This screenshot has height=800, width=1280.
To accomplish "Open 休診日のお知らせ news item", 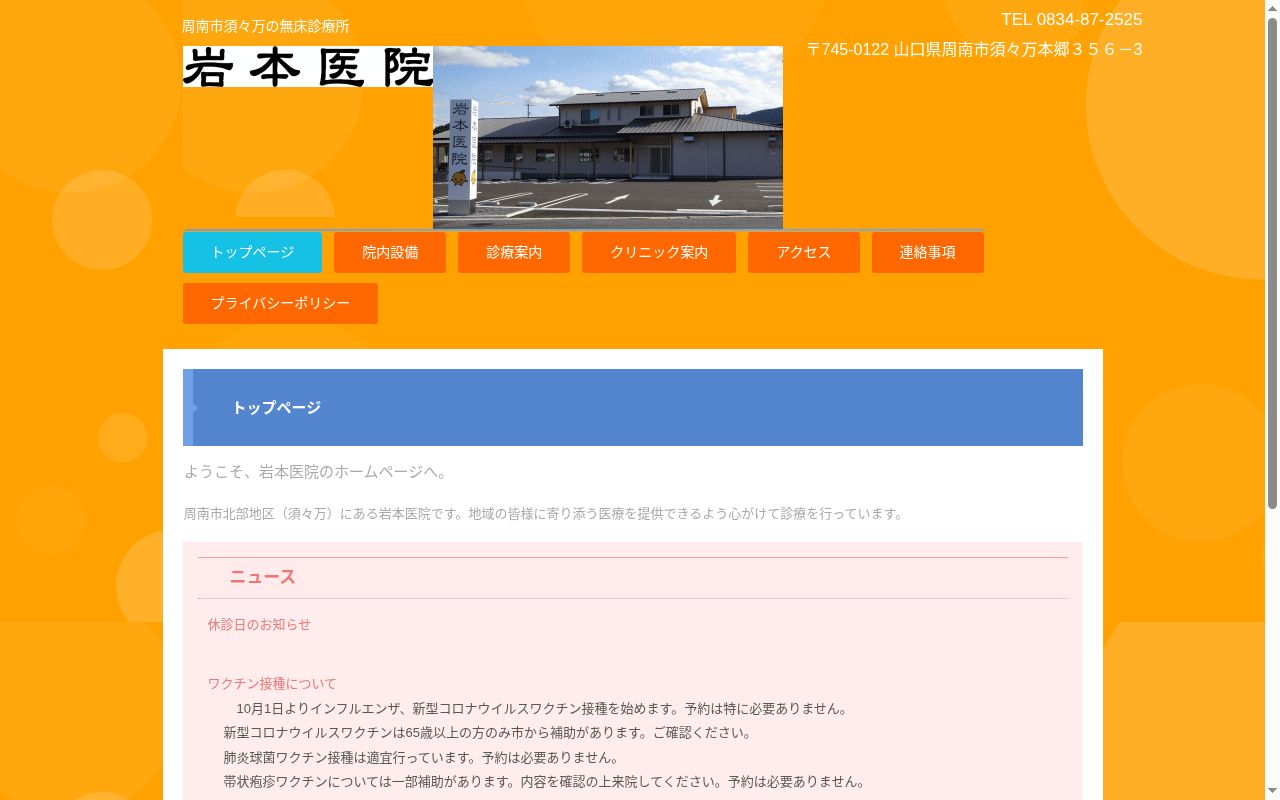I will 259,624.
